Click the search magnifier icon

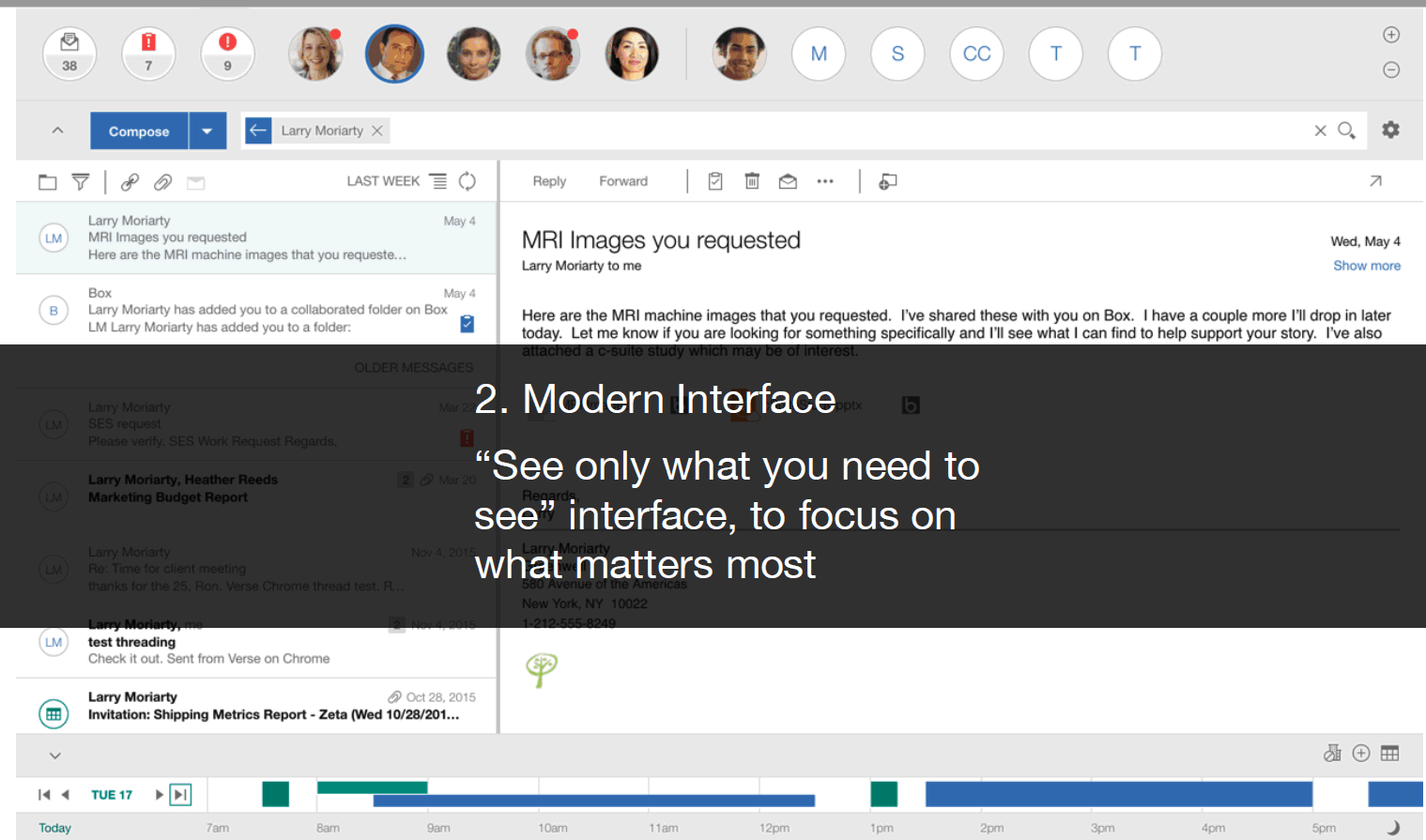click(1346, 130)
